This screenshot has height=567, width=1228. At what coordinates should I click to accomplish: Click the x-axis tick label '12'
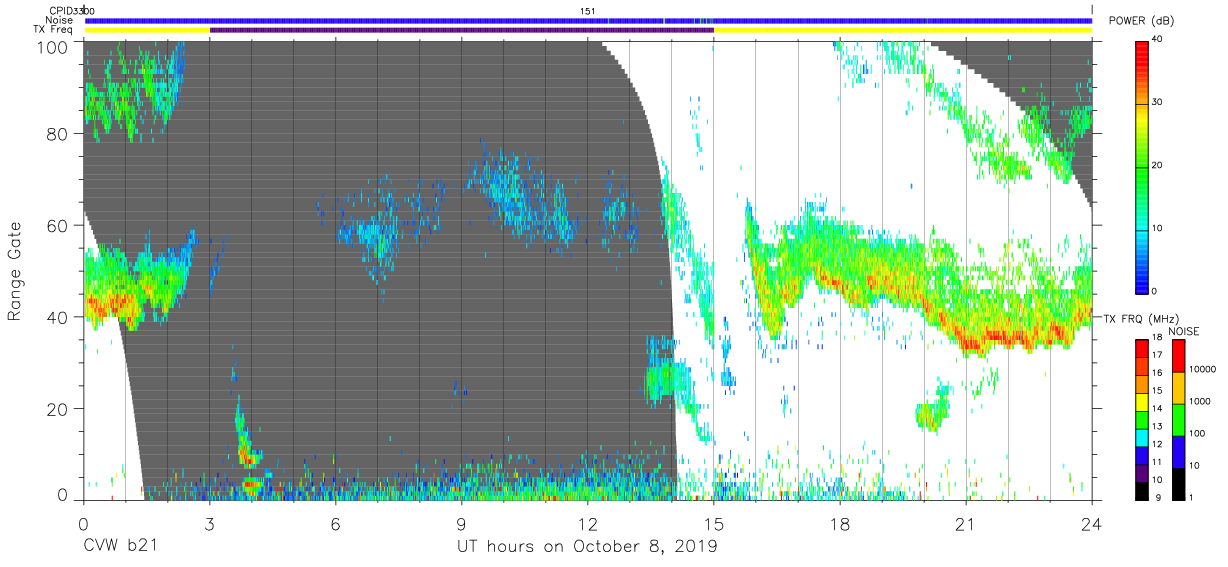click(588, 523)
